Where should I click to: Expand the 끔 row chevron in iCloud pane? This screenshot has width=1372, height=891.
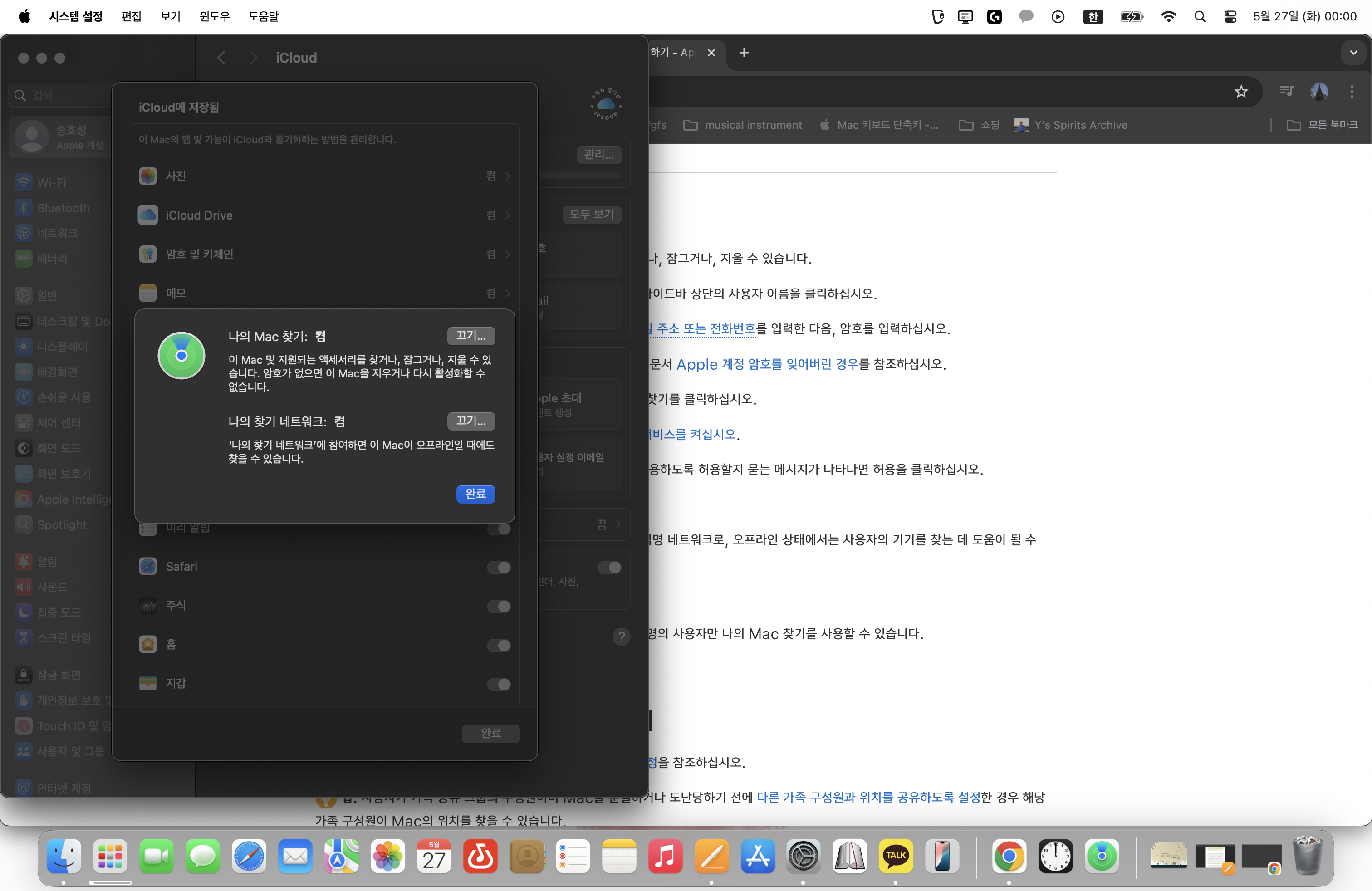(618, 524)
